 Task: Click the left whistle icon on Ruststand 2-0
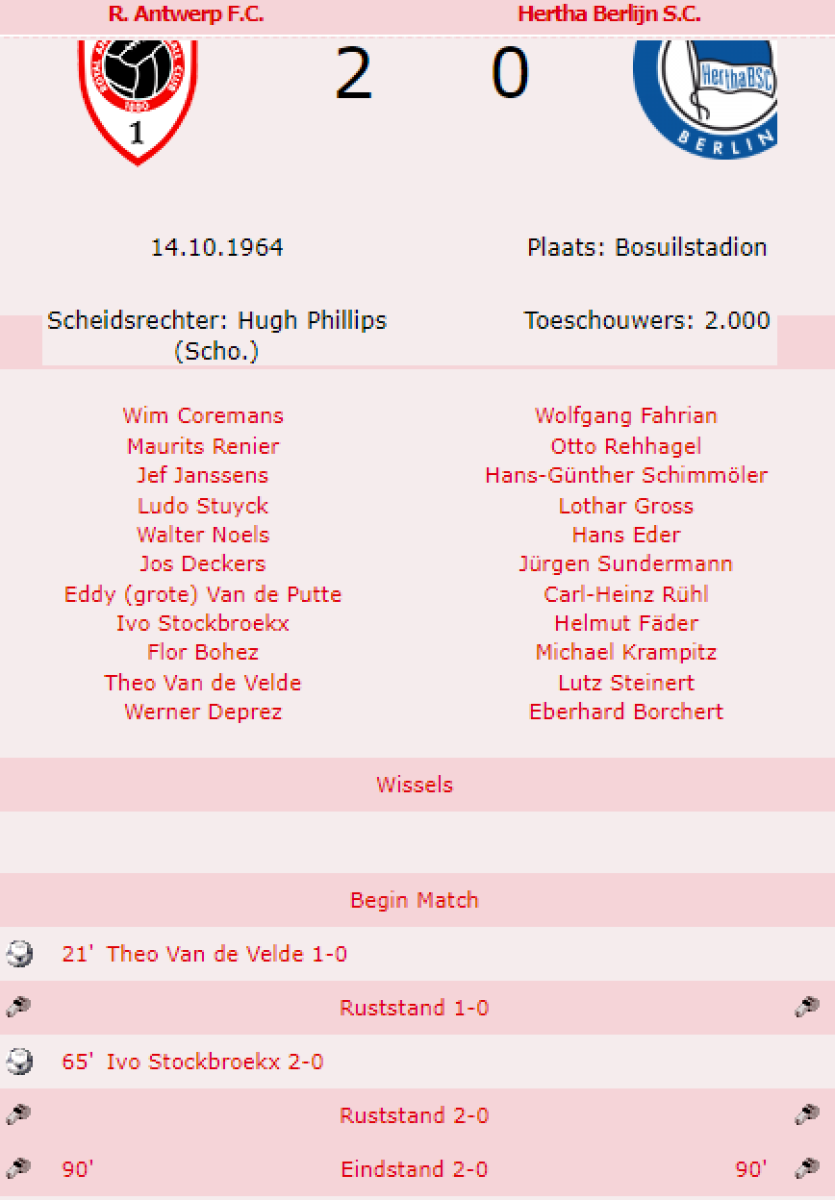[x=18, y=1115]
